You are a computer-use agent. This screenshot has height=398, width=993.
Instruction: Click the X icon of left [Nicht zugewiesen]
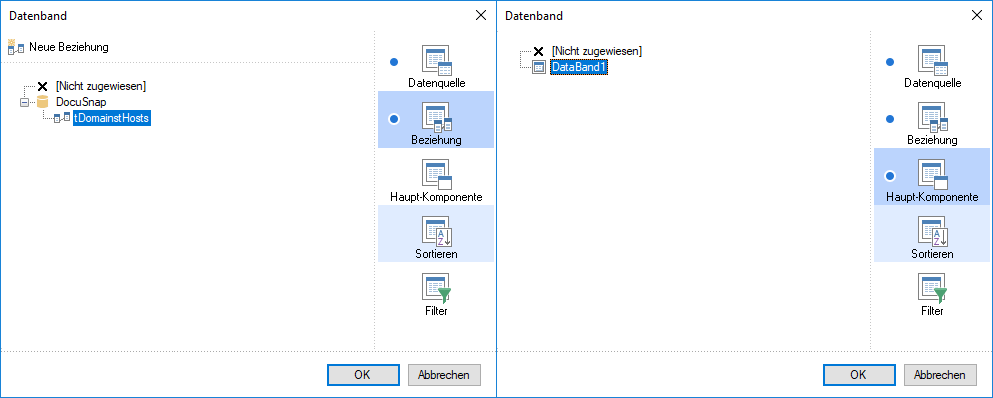click(42, 86)
